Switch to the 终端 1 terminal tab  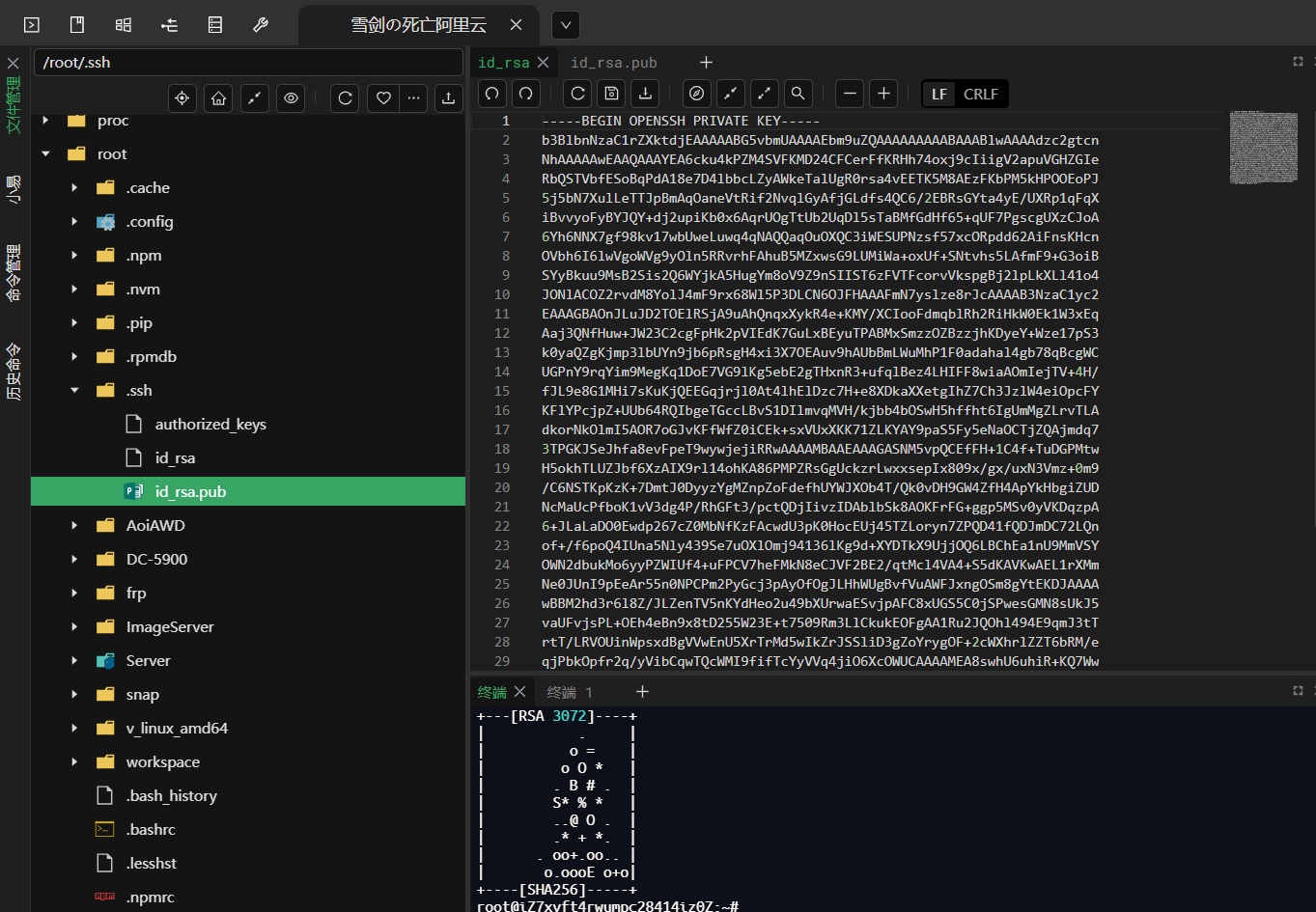click(570, 692)
